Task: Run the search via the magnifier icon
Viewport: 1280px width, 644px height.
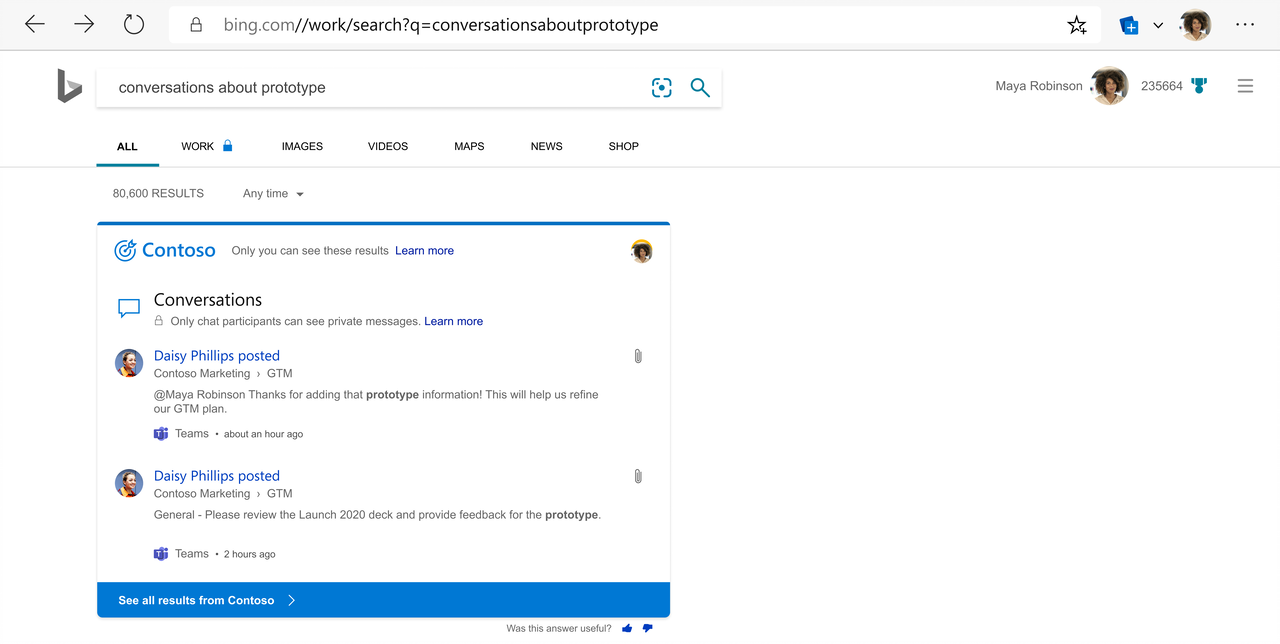Action: click(x=699, y=88)
